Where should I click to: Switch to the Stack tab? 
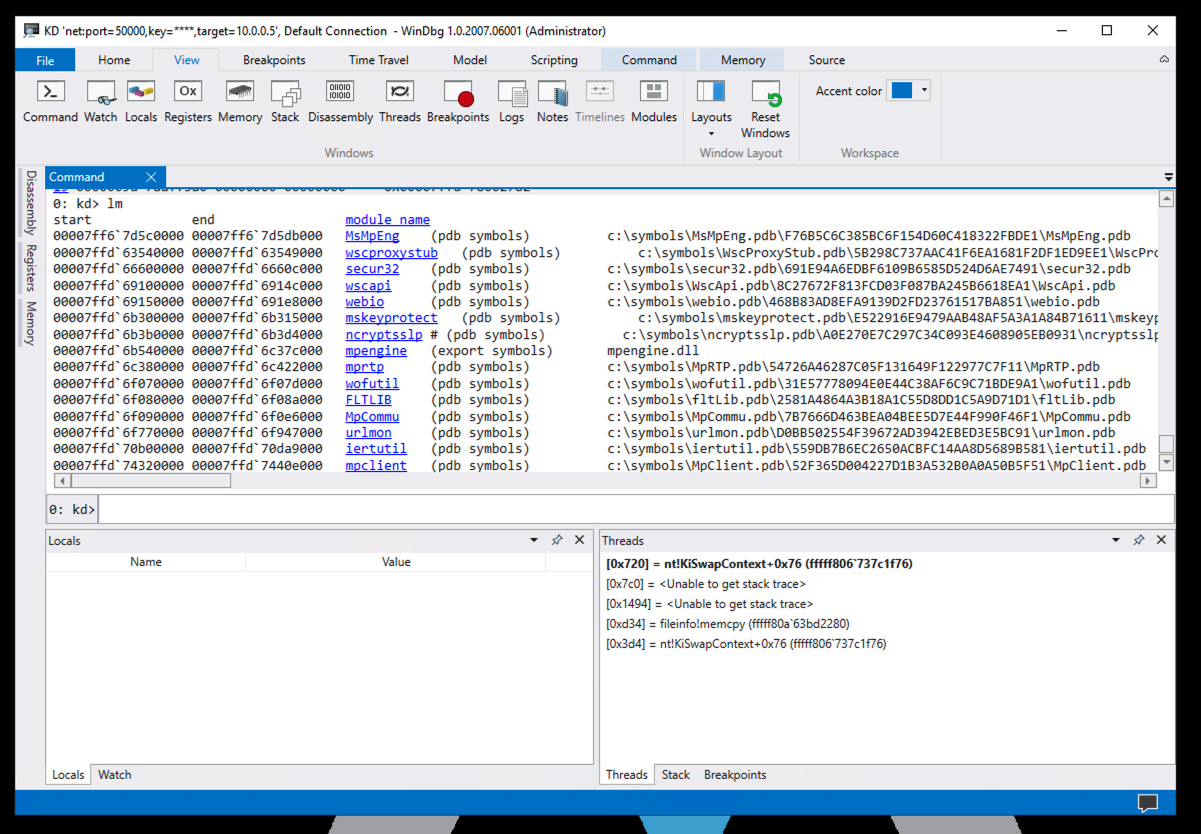click(x=675, y=775)
